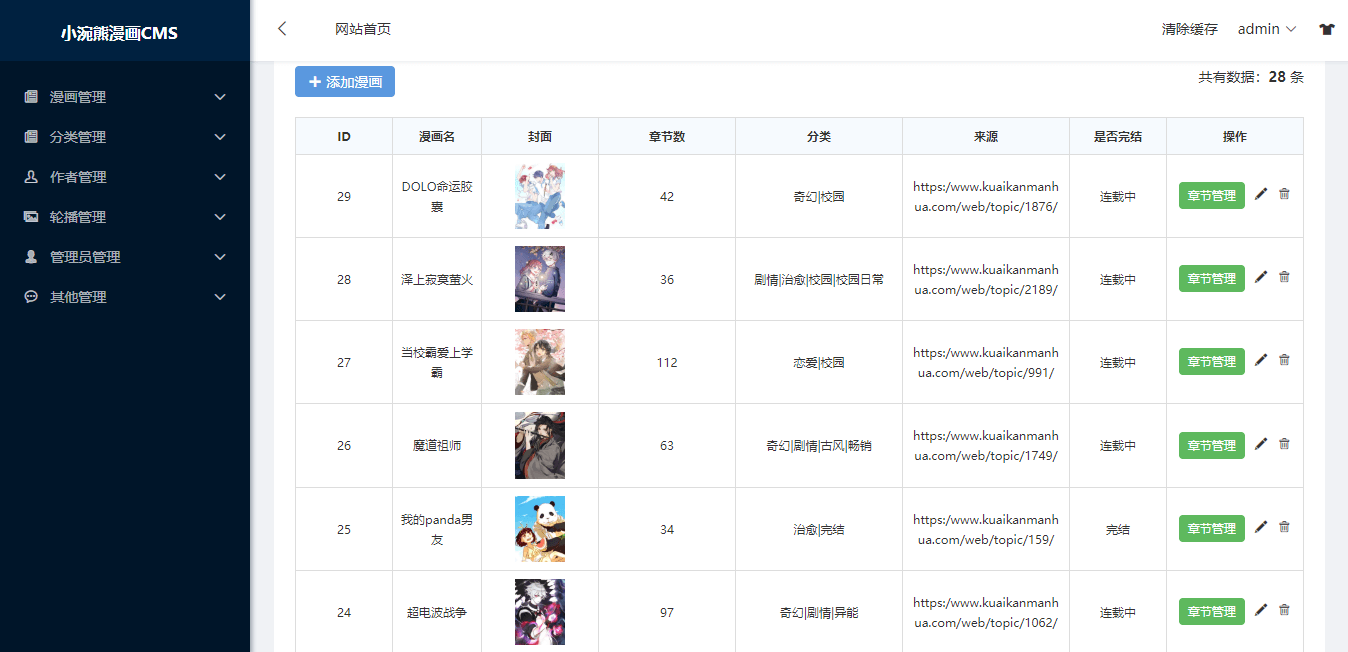The width and height of the screenshot is (1348, 652).
Task: Click the edit pencil icon for 魔道祖师
Action: click(1261, 444)
